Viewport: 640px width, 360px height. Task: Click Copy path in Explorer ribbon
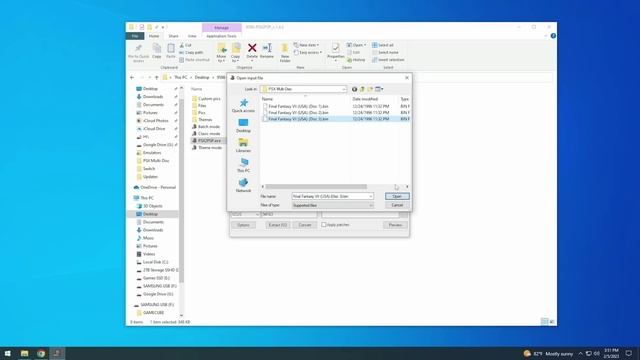pyautogui.click(x=191, y=52)
